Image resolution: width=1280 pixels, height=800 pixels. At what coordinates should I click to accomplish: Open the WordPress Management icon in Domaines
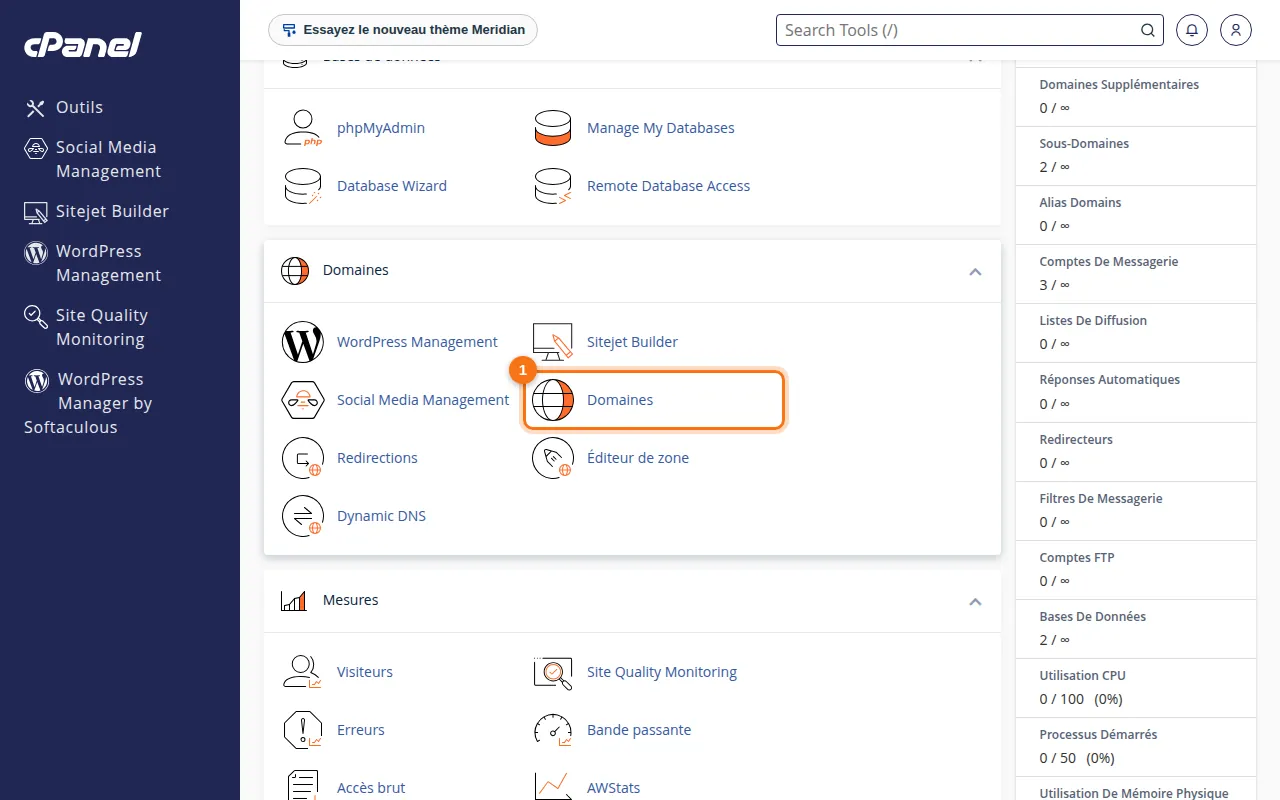tap(302, 342)
